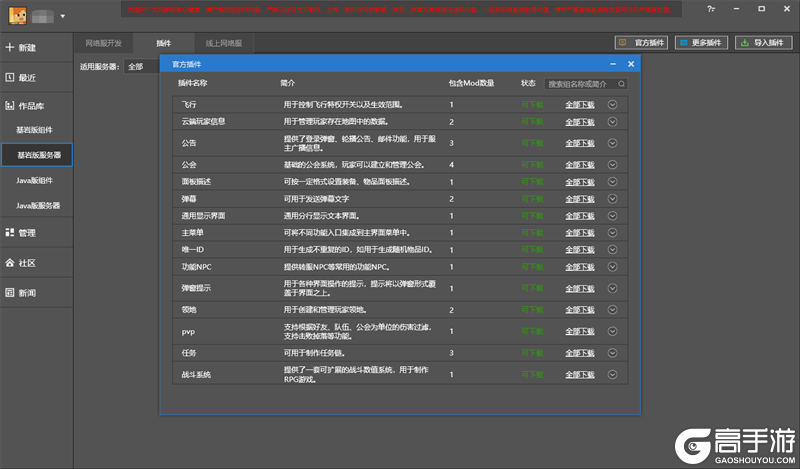Select 基岩版服务器 in sidebar
The height and width of the screenshot is (469, 800).
37,155
